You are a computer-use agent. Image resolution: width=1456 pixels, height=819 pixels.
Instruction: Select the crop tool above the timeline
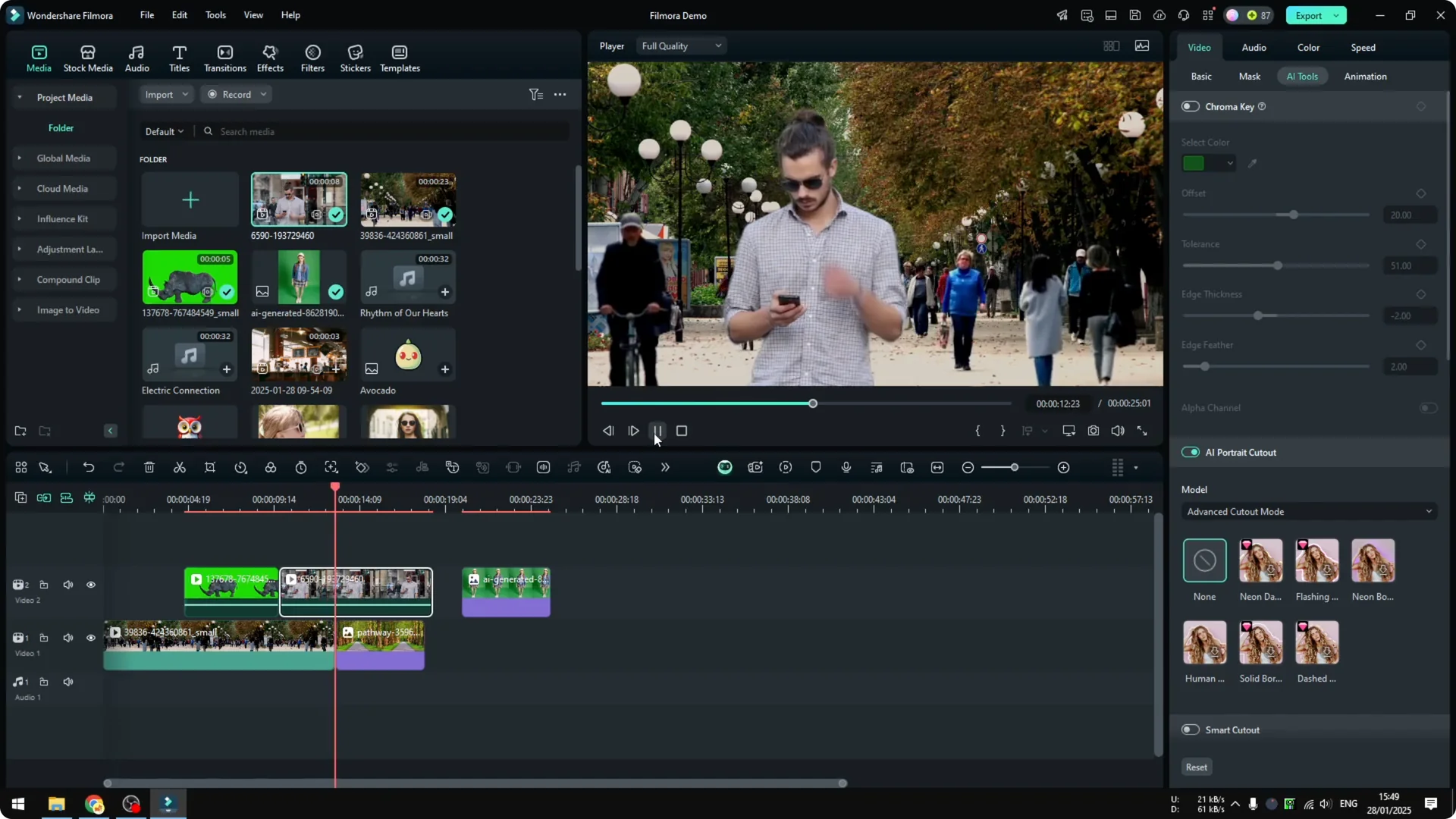pos(210,467)
